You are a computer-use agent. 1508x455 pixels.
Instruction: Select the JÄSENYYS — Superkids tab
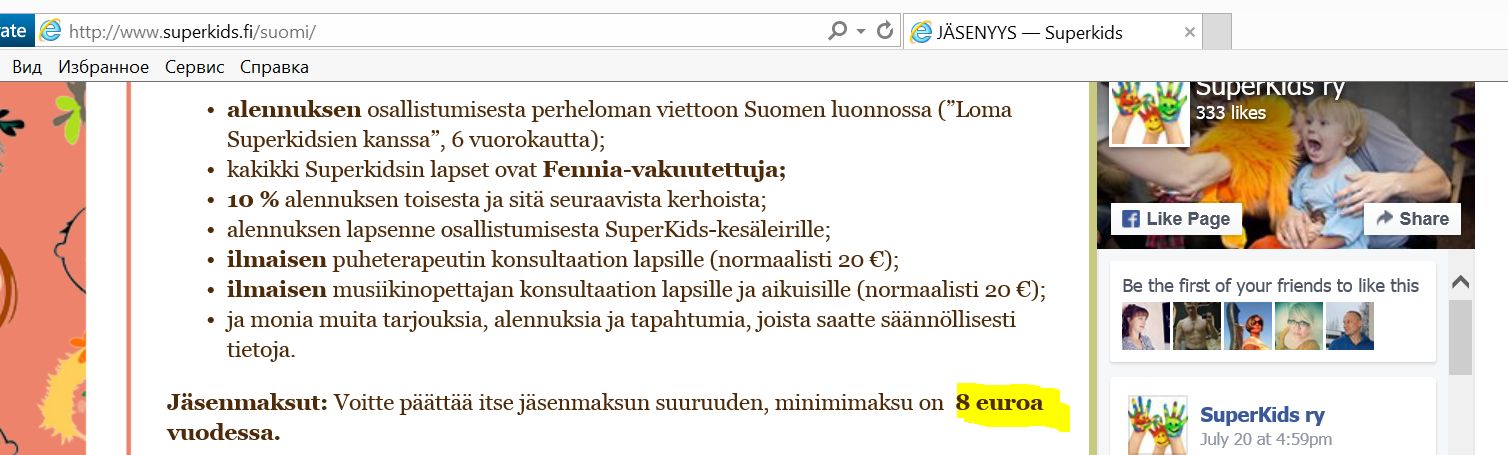[x=1042, y=33]
